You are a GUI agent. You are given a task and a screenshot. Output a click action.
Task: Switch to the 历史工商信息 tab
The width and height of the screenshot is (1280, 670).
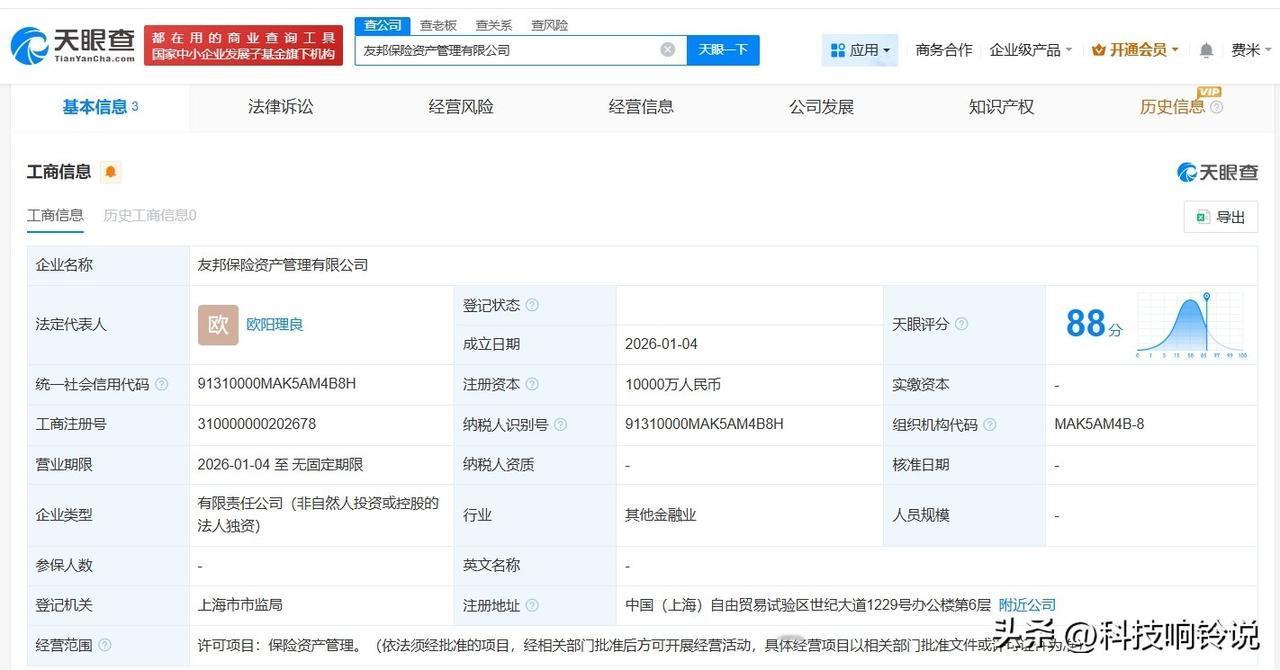coord(147,215)
